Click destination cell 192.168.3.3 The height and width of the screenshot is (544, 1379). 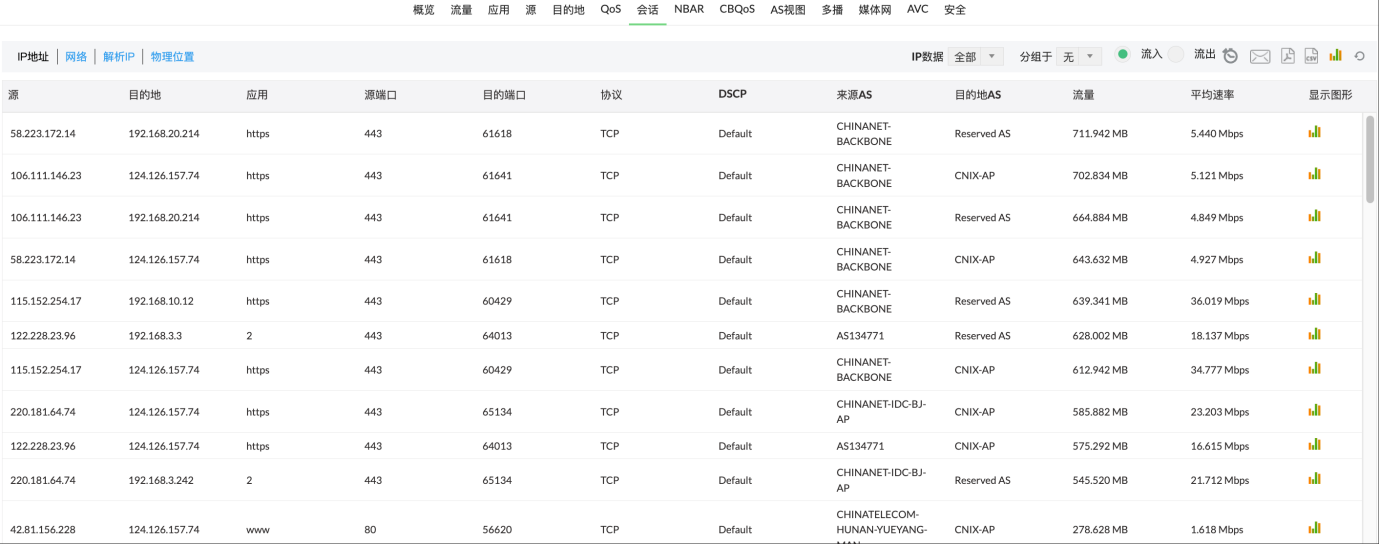pos(155,336)
